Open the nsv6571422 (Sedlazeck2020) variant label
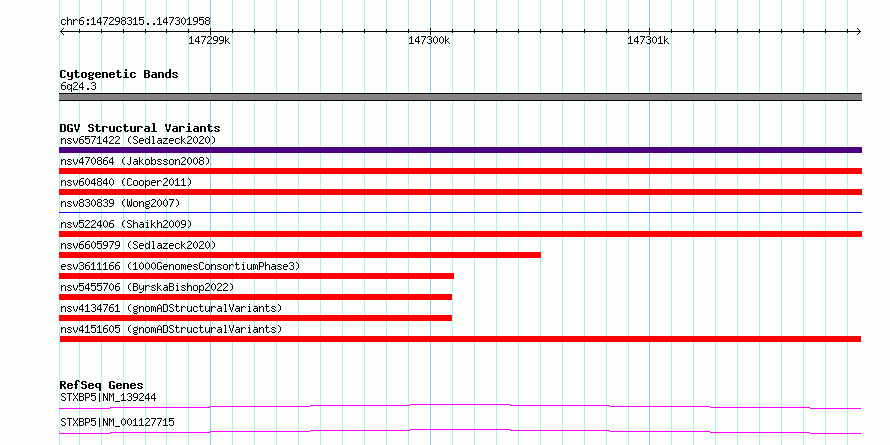 click(138, 140)
